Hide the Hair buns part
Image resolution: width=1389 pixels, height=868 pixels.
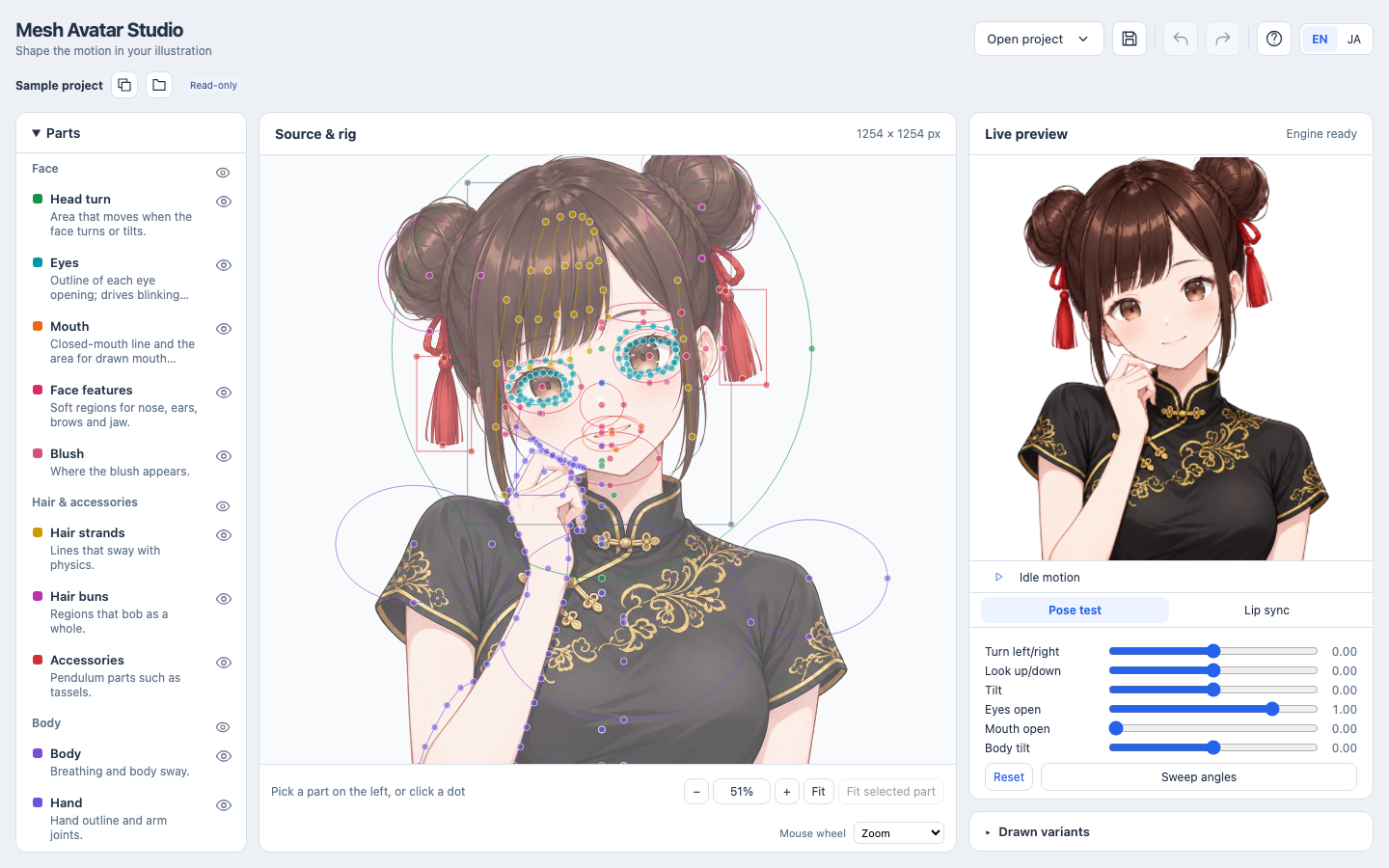224,599
